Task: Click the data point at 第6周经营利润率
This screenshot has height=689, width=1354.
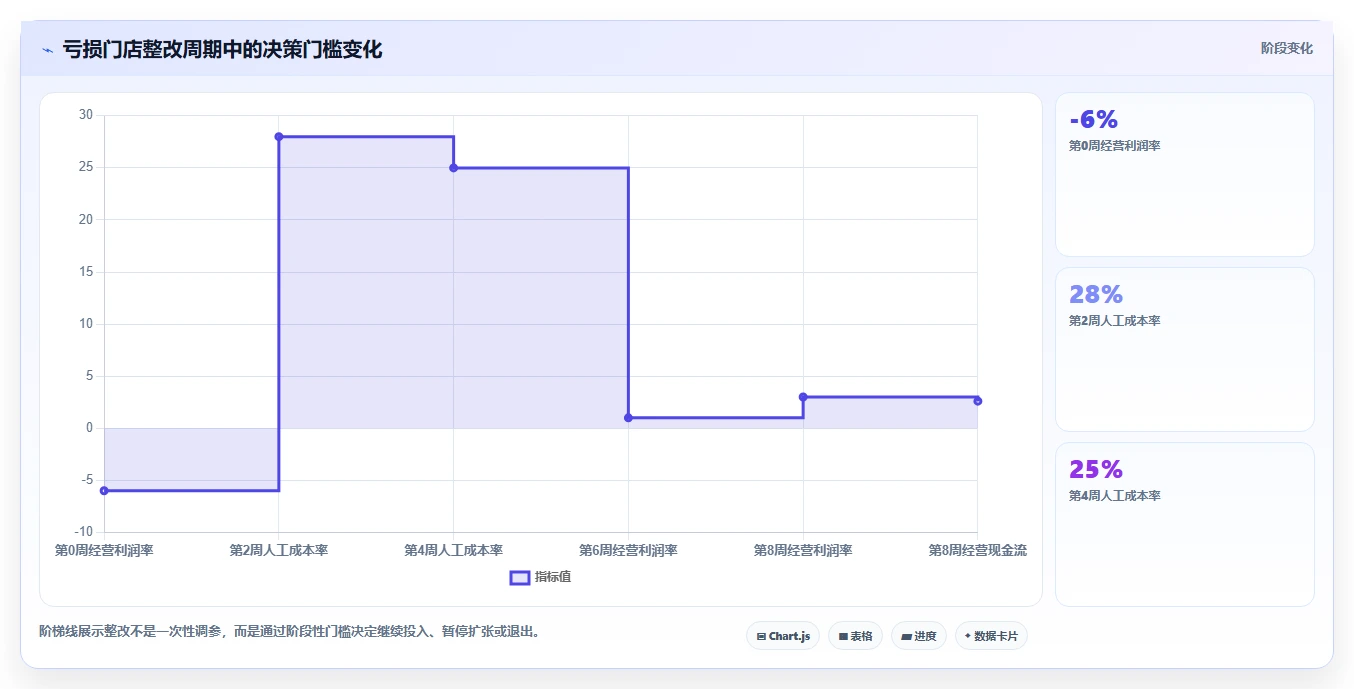Action: [628, 418]
